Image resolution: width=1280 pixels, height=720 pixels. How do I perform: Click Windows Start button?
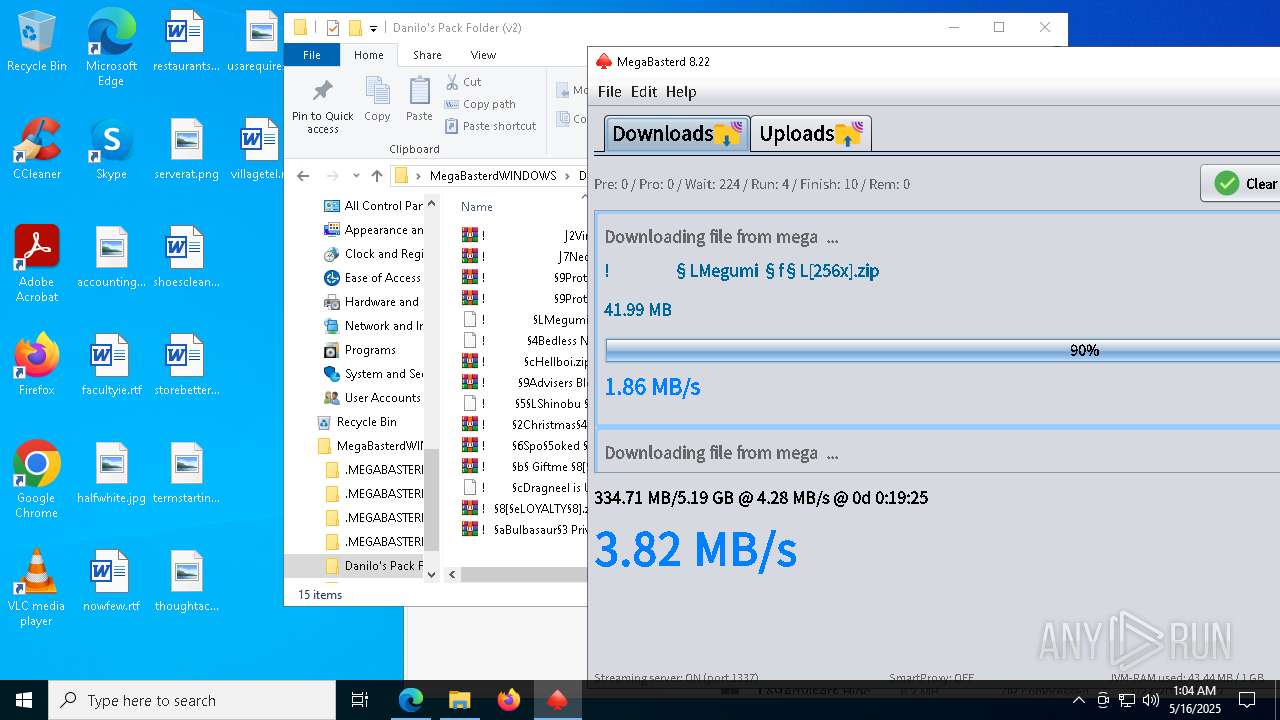24,700
